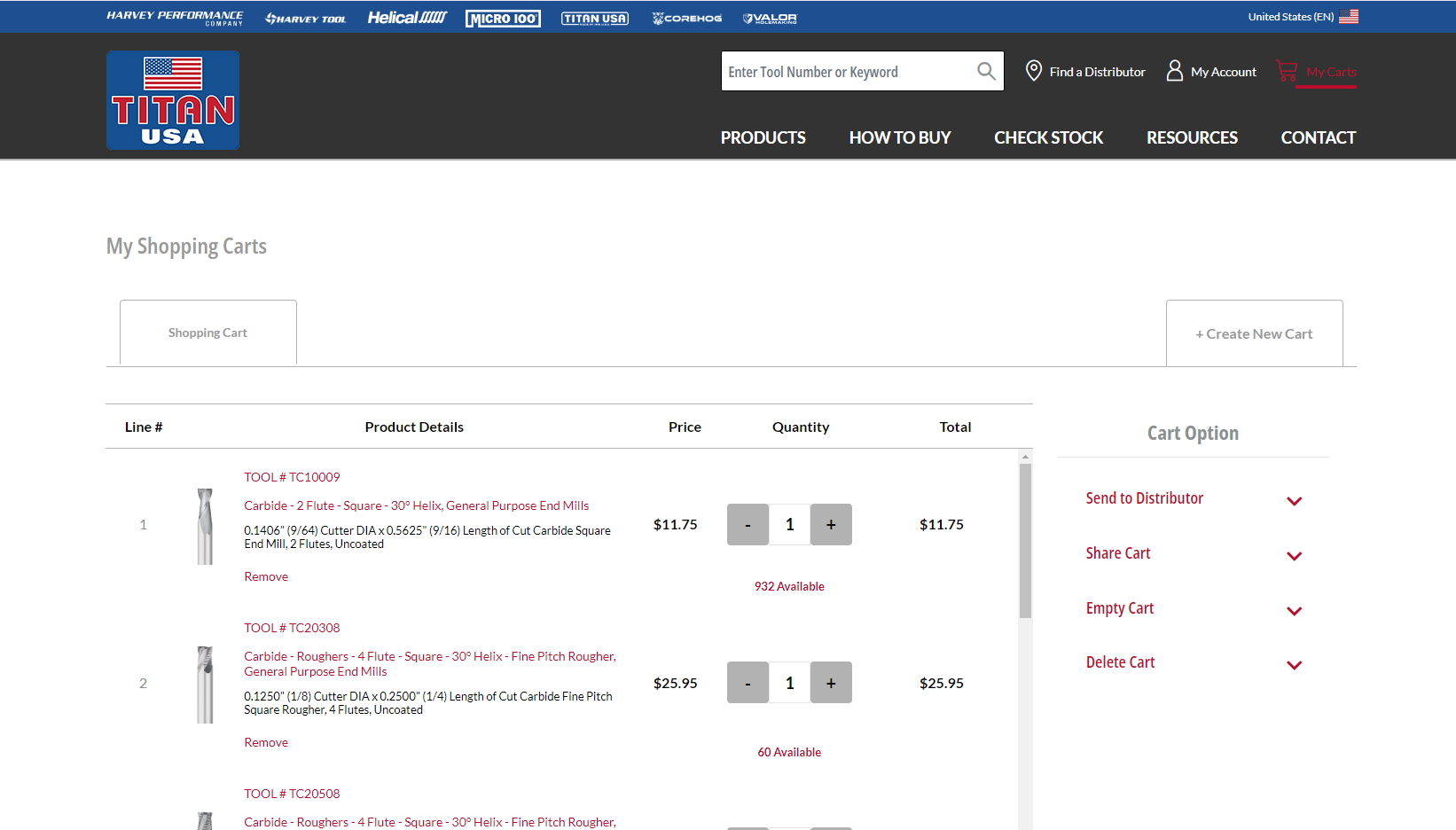Select the Shopping Cart tab
1456x830 pixels.
207,333
